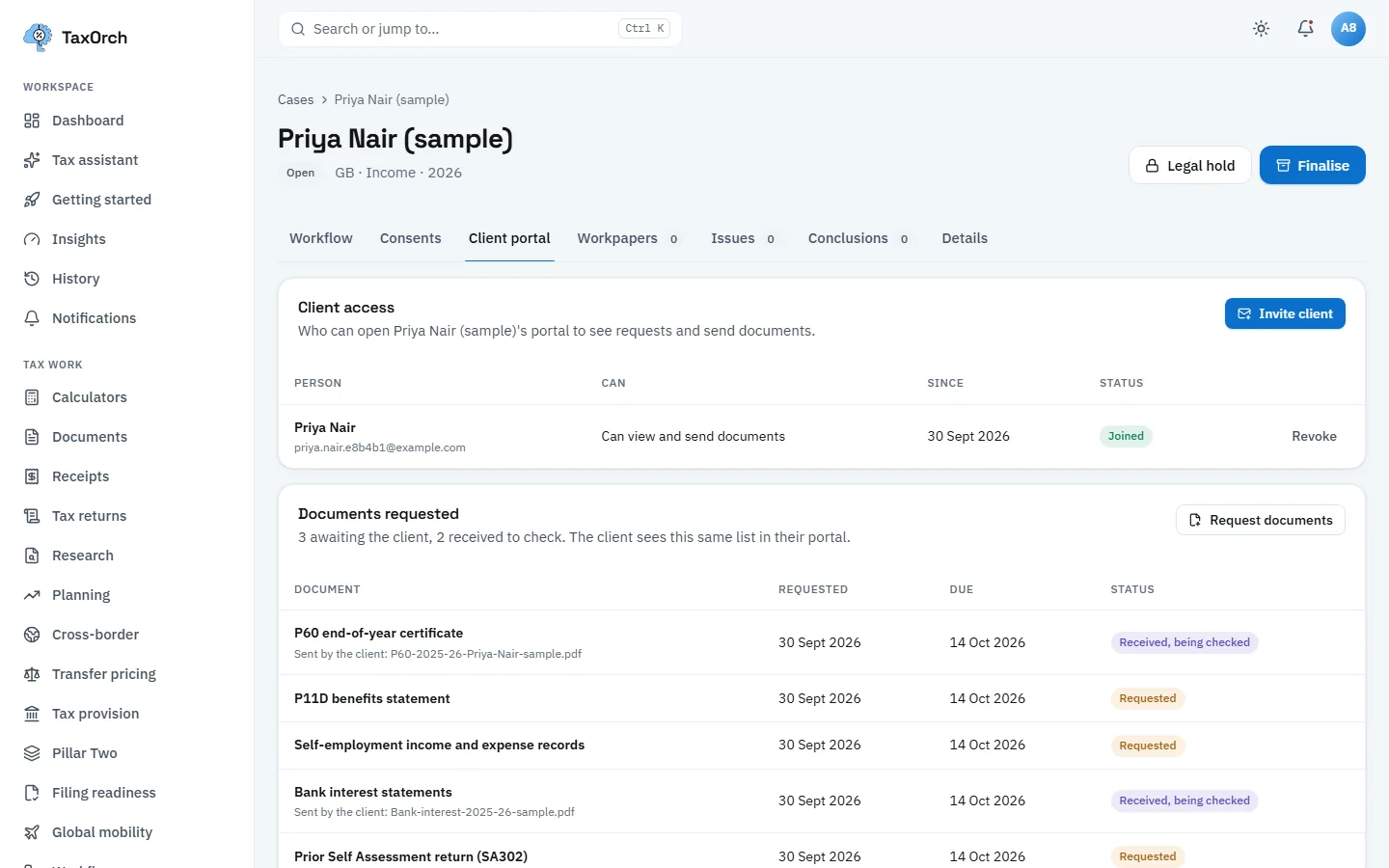Click the Invite client button
Screen dimensions: 1389x868
tap(1285, 313)
